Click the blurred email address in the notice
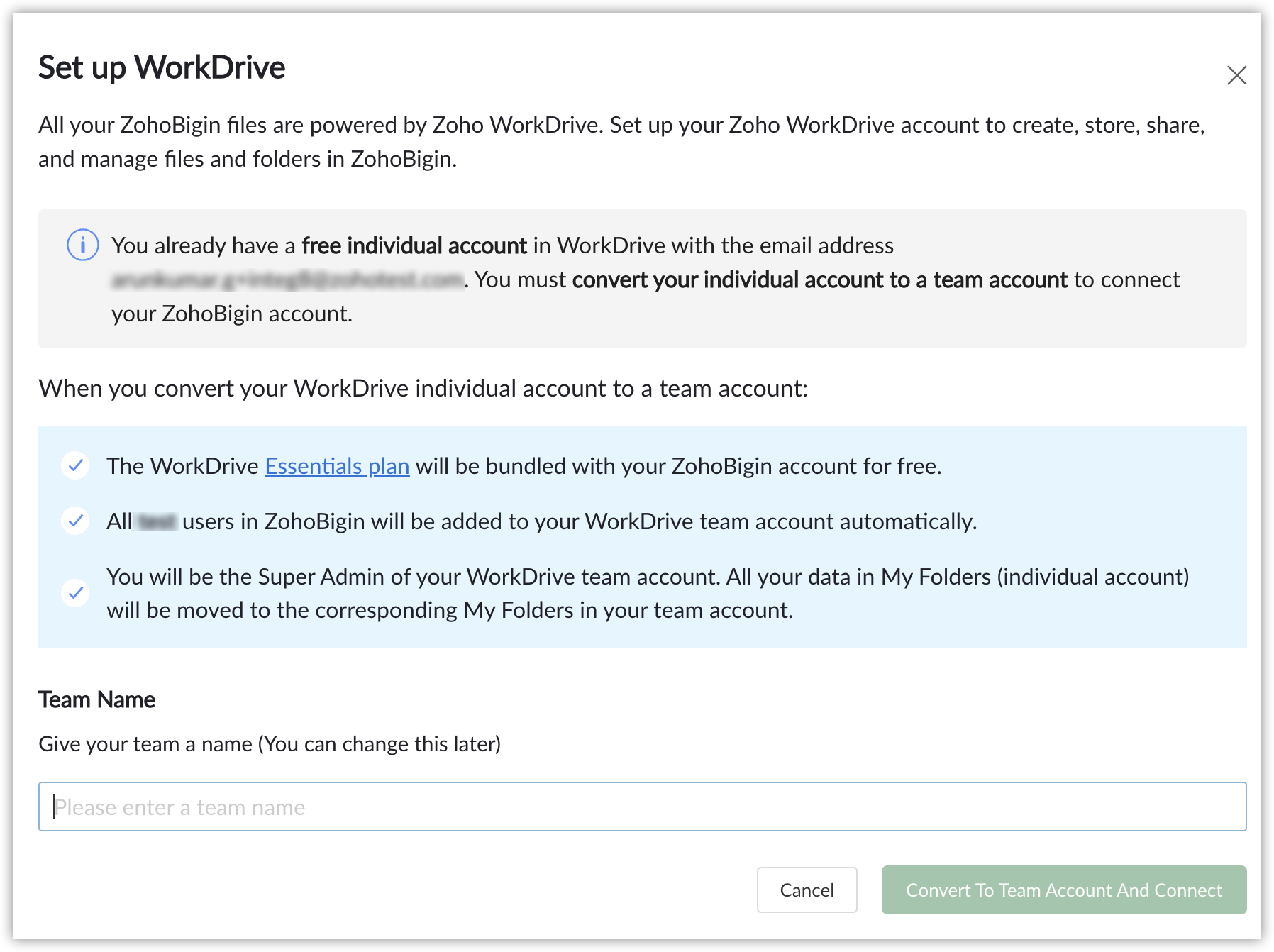1274x952 pixels. 288,280
